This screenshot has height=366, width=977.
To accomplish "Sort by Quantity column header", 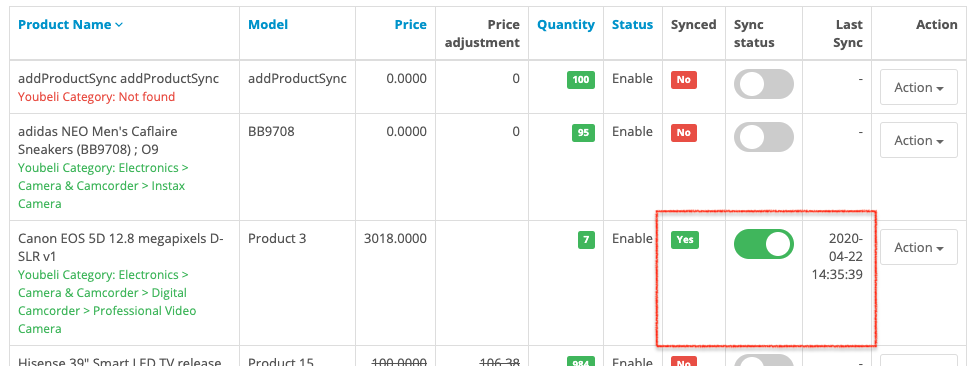I will (566, 25).
